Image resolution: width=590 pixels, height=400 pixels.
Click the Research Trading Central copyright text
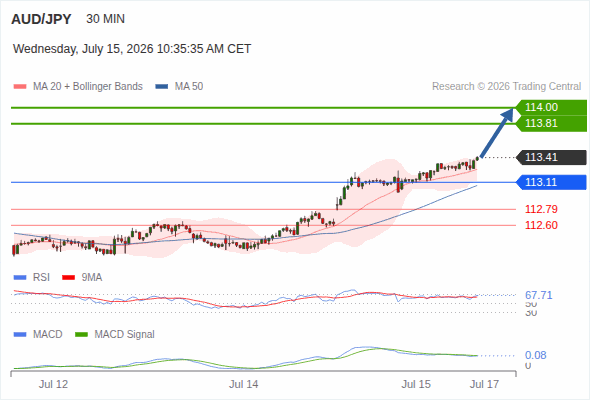point(506,87)
